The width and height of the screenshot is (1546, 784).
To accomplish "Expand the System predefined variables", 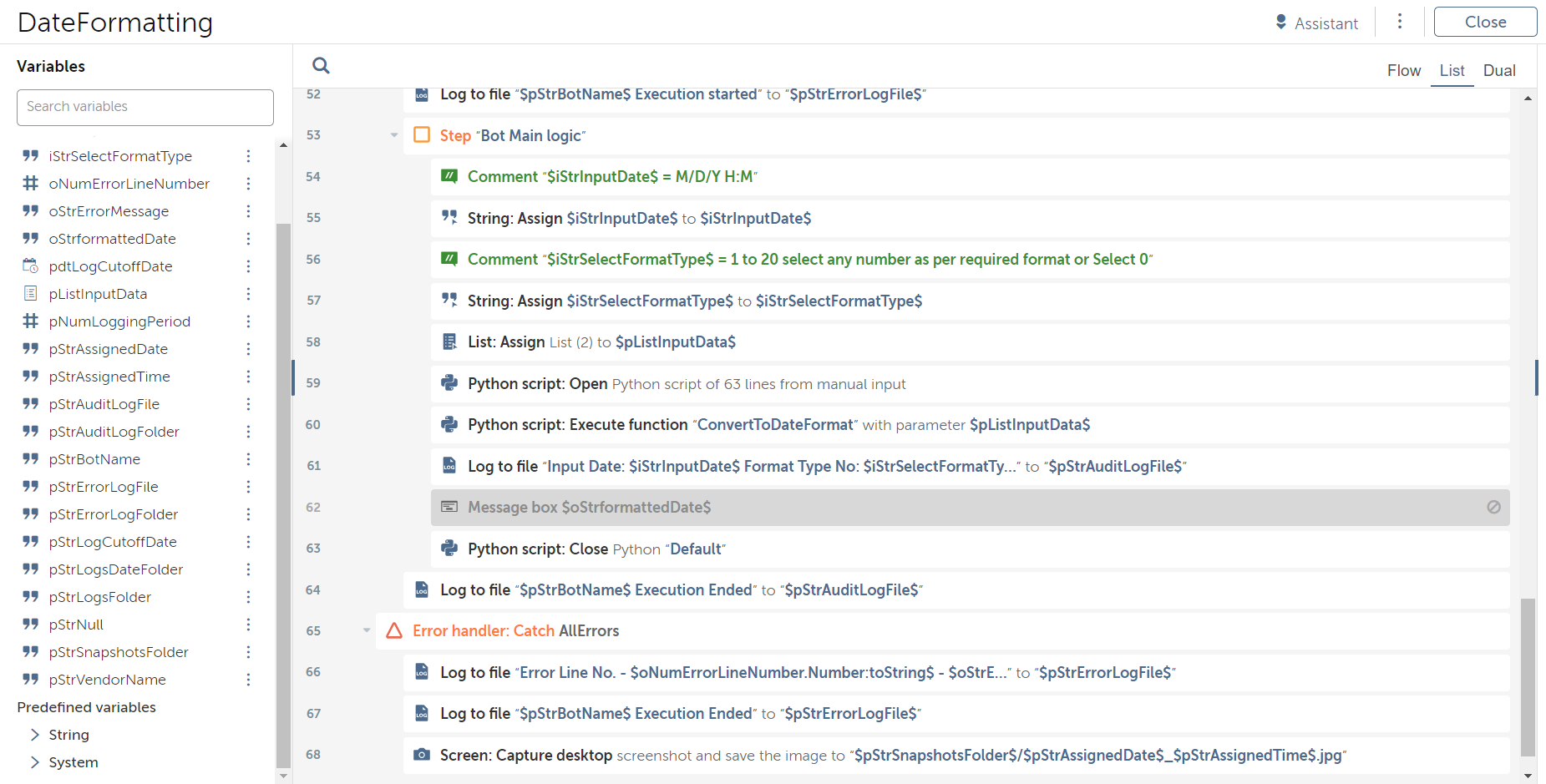I will click(35, 762).
